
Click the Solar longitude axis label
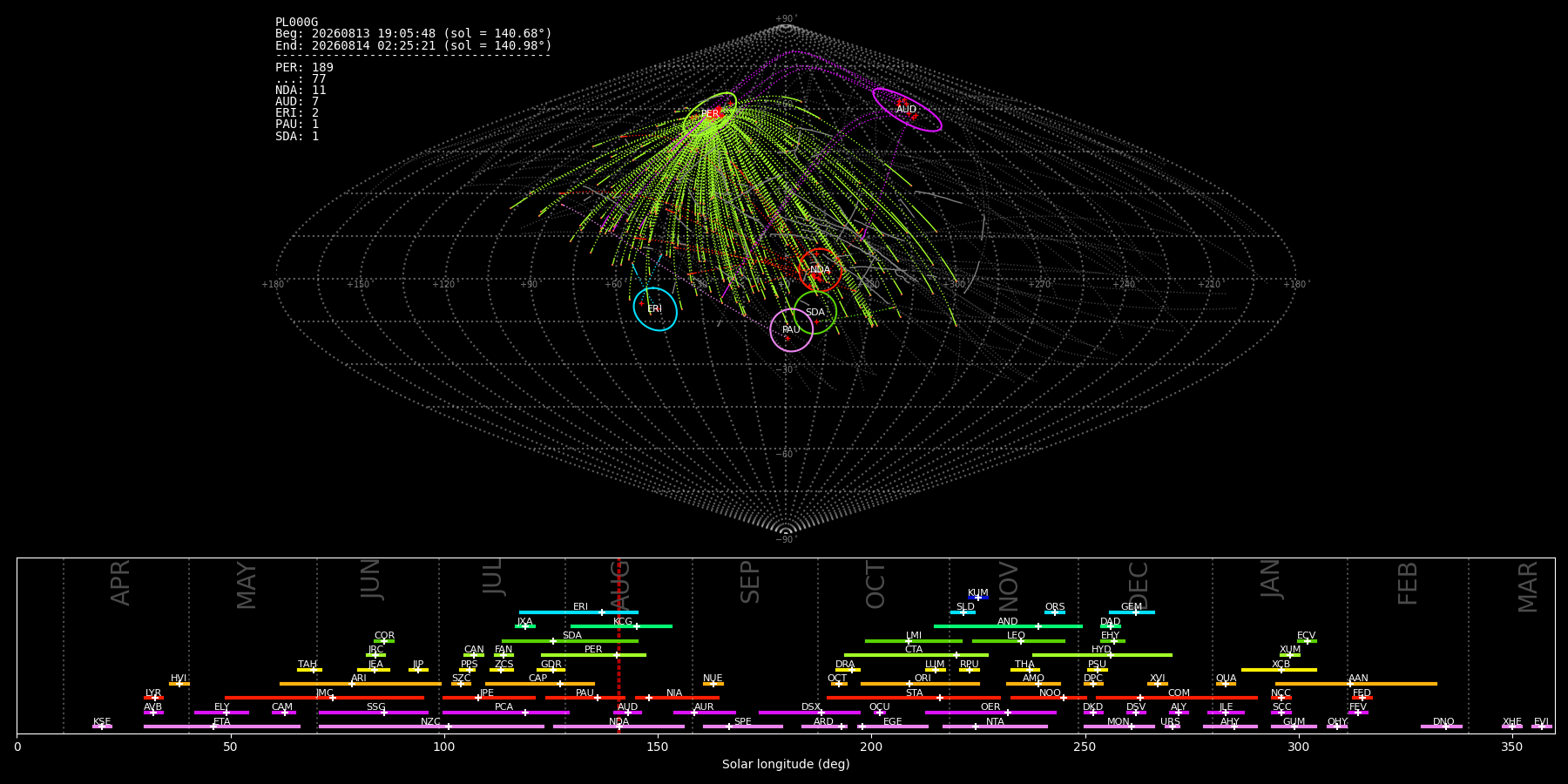pos(786,764)
